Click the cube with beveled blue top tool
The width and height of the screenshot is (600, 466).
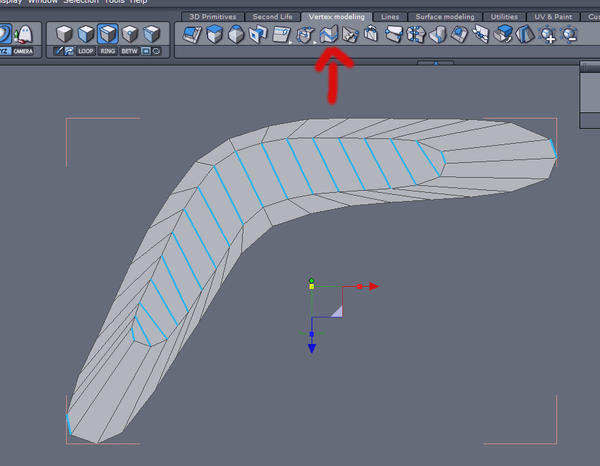[236, 34]
